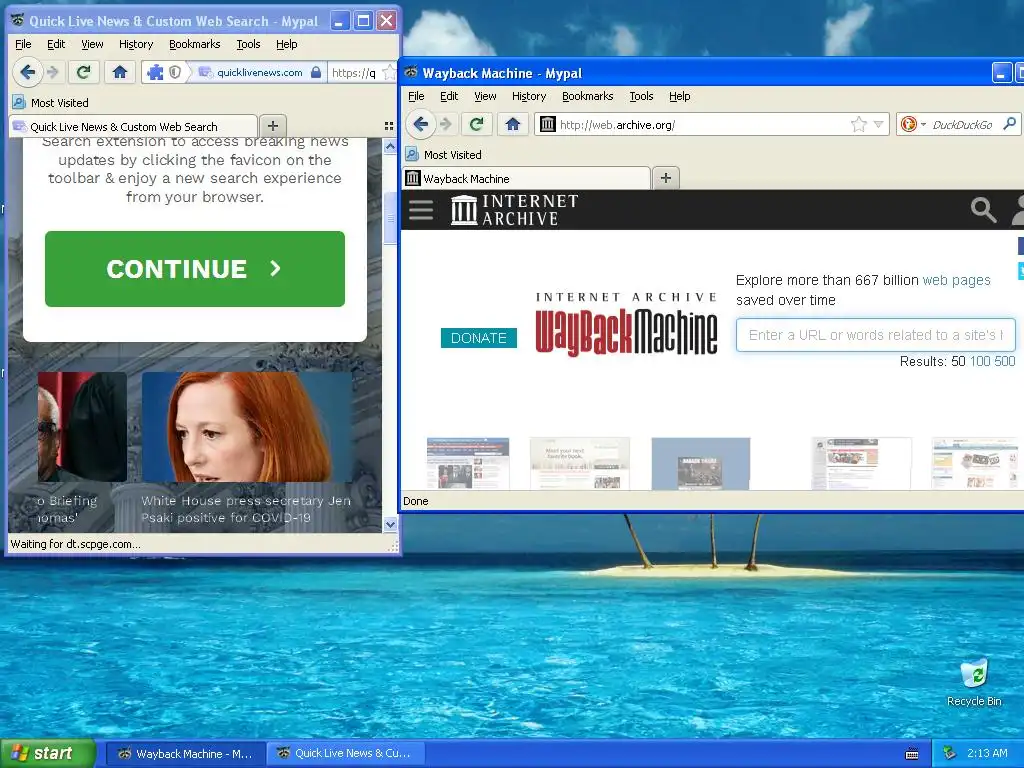The image size is (1024, 768).
Task: Select 500 results link
Action: [1004, 361]
